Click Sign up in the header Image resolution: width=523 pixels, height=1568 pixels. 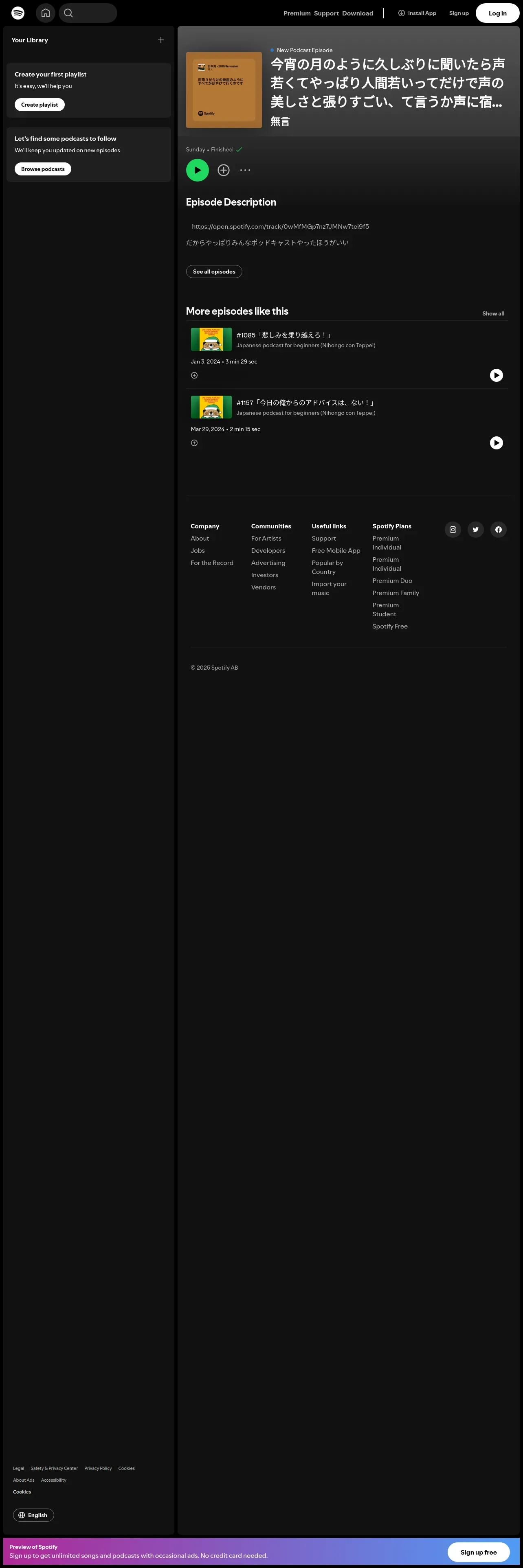click(x=459, y=13)
